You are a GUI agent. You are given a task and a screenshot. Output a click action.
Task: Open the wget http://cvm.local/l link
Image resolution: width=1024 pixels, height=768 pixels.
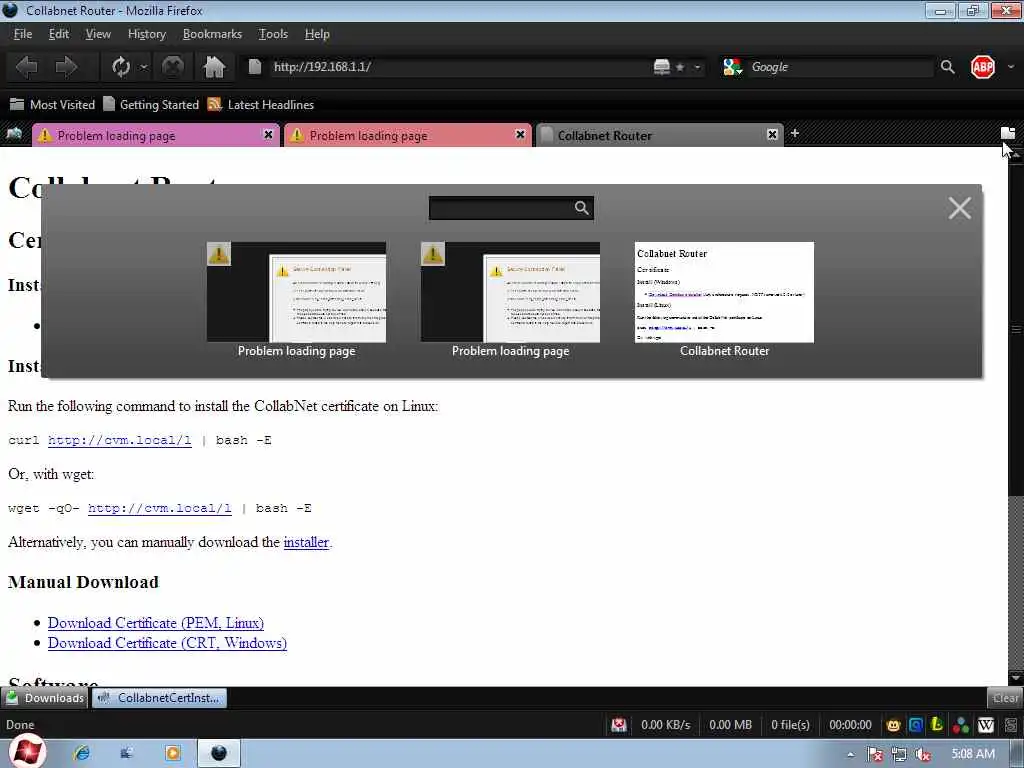click(160, 508)
